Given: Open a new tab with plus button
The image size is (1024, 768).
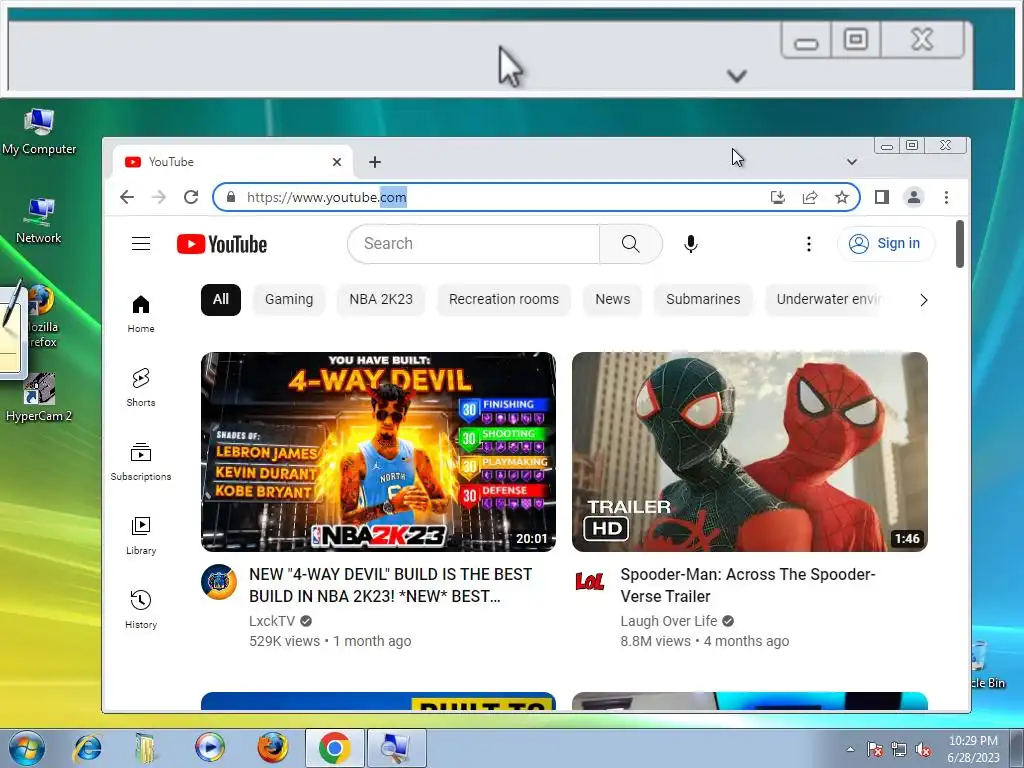Looking at the screenshot, I should (375, 162).
